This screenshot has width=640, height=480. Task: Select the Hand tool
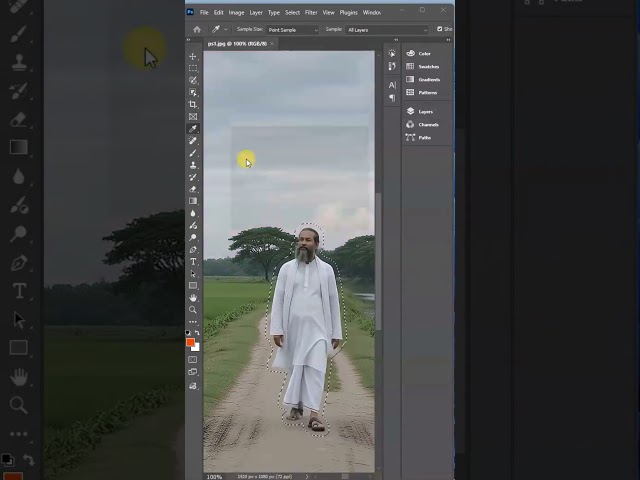pyautogui.click(x=193, y=298)
